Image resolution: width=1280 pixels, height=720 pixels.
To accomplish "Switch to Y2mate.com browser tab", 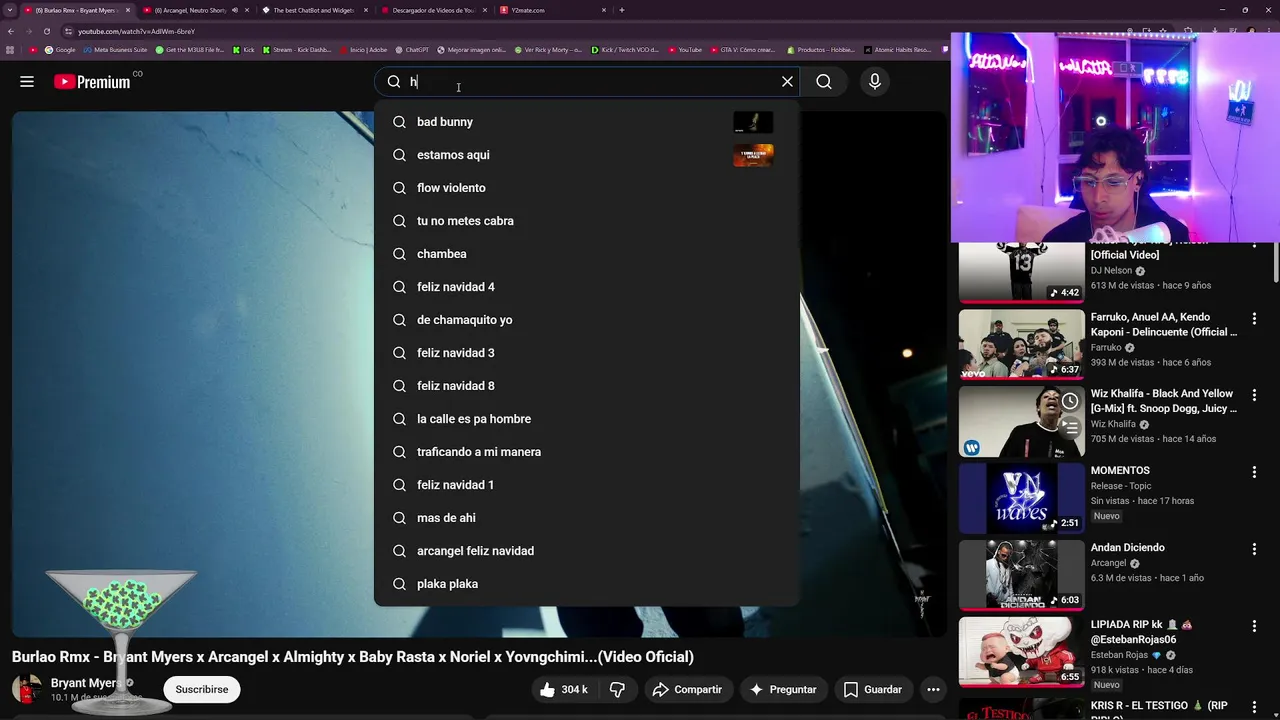I will pyautogui.click(x=553, y=10).
